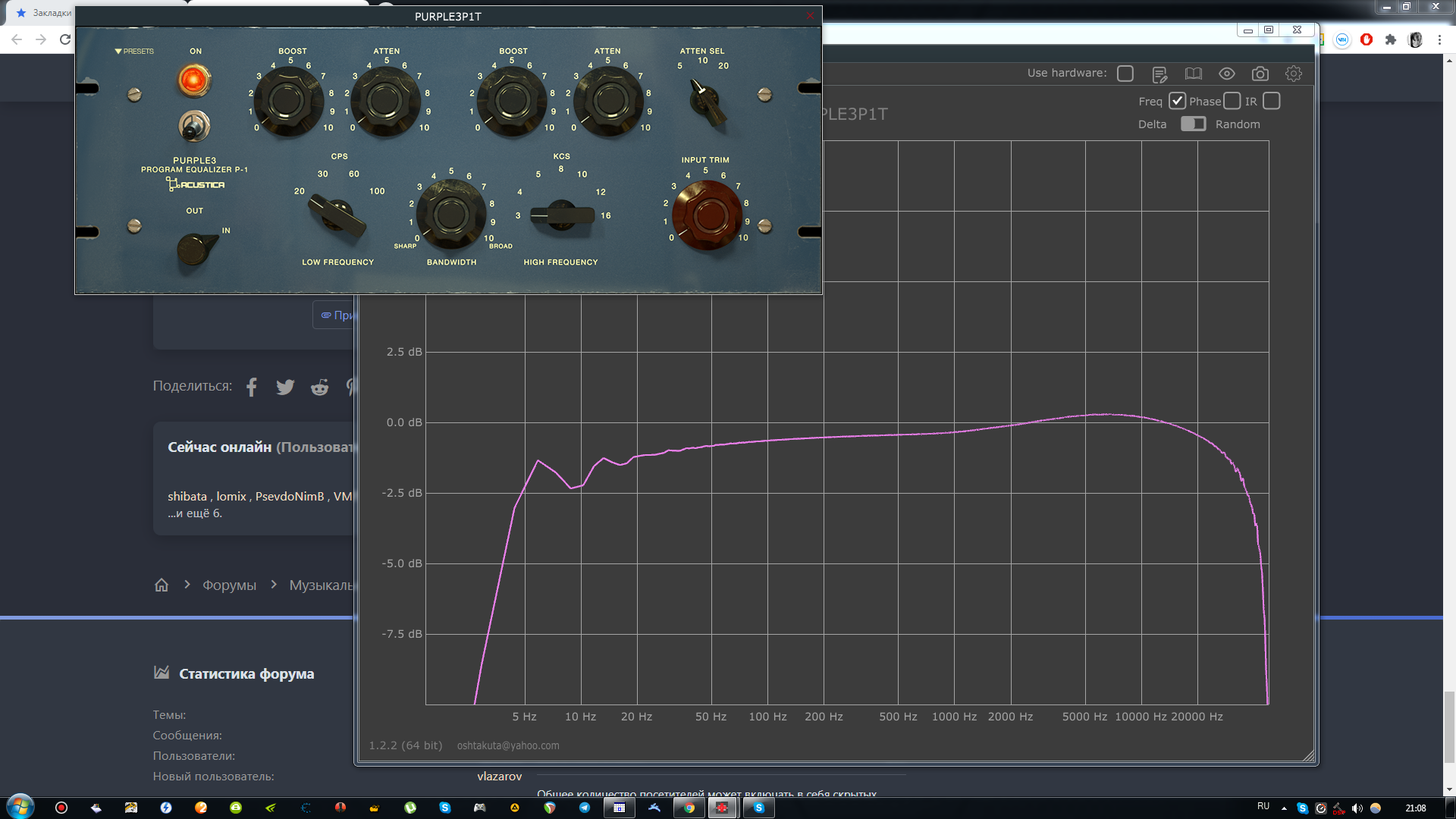
Task: Open the Windows Start button
Action: coord(20,807)
